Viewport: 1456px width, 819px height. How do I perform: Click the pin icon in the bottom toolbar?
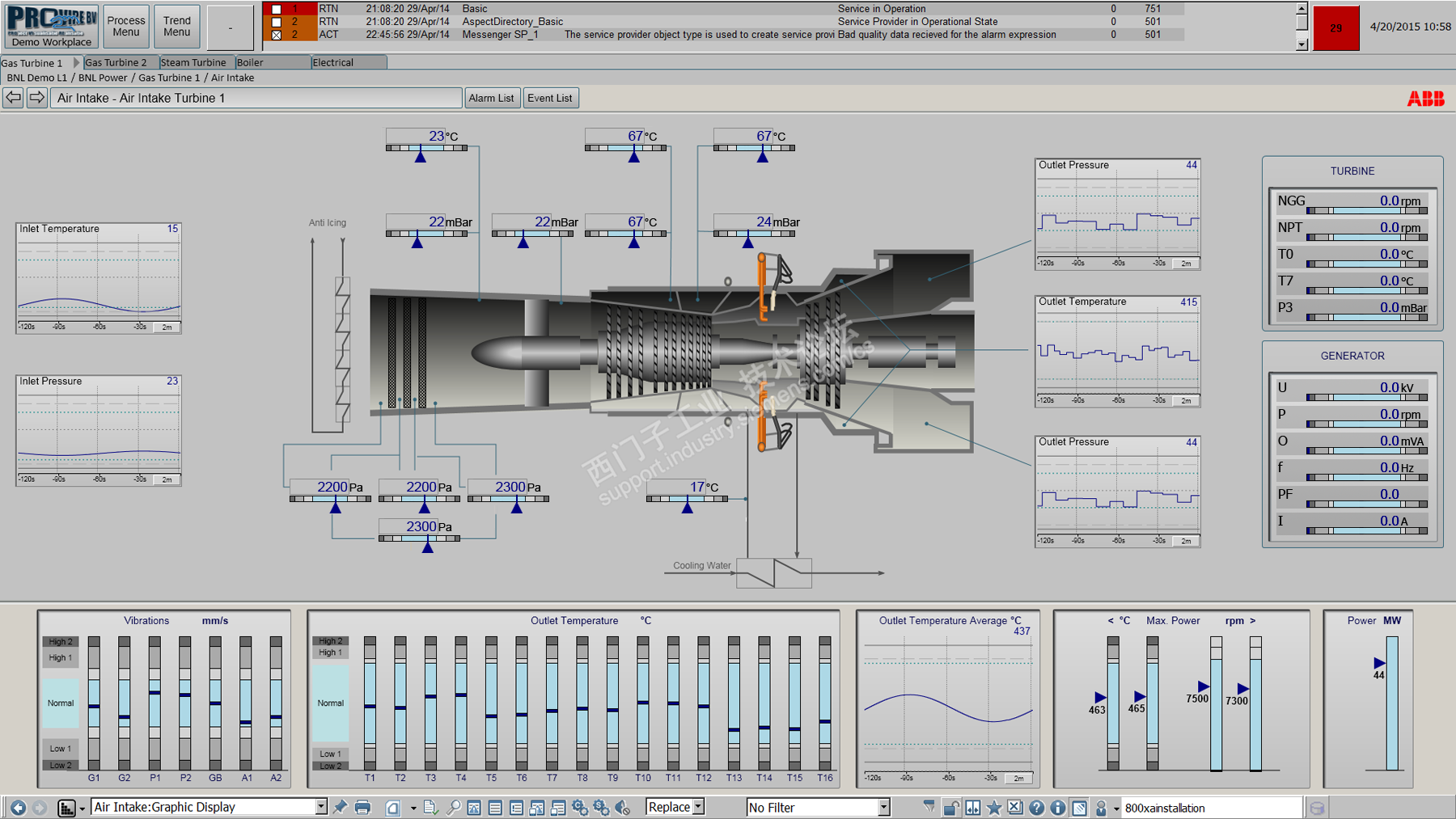point(341,807)
